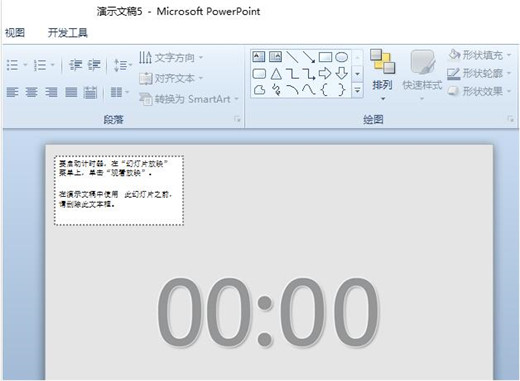
Task: Select the oval shape
Action: pyautogui.click(x=341, y=57)
